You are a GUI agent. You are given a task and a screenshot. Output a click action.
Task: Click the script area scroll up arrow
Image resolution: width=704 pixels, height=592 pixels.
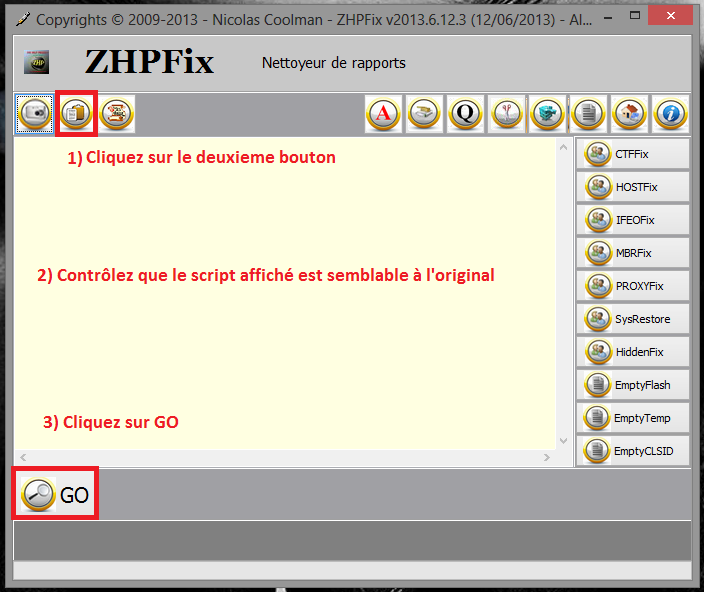(563, 147)
